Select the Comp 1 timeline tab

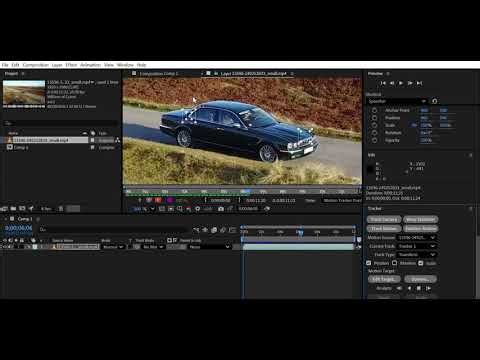25,219
